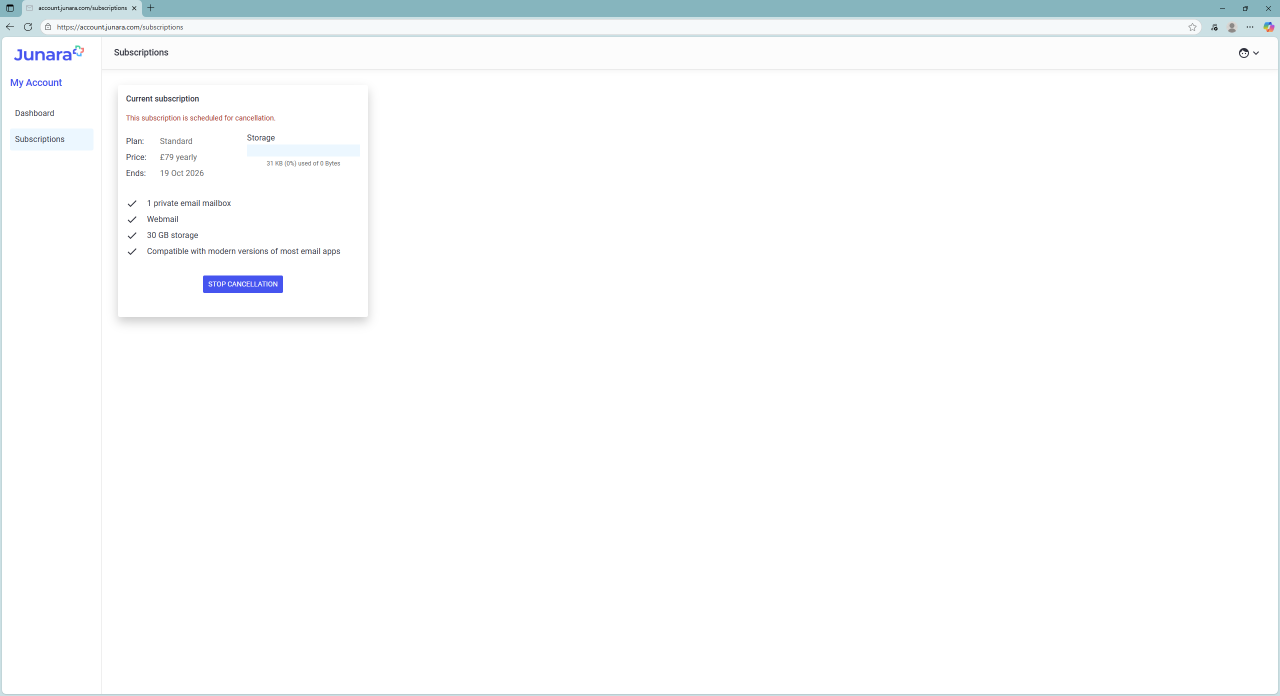Open the Copilot icon in toolbar
1280x696 pixels.
point(1268,27)
